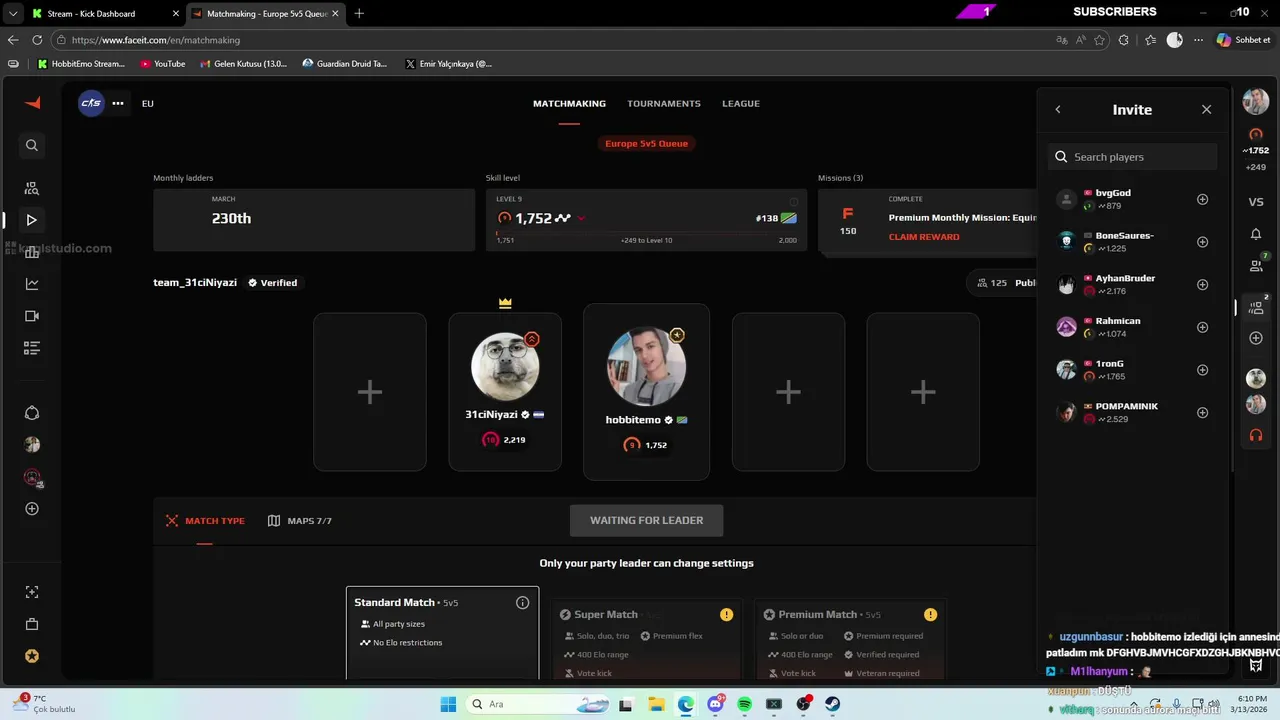Add a player in the last party slot
The height and width of the screenshot is (720, 1280).
[923, 392]
